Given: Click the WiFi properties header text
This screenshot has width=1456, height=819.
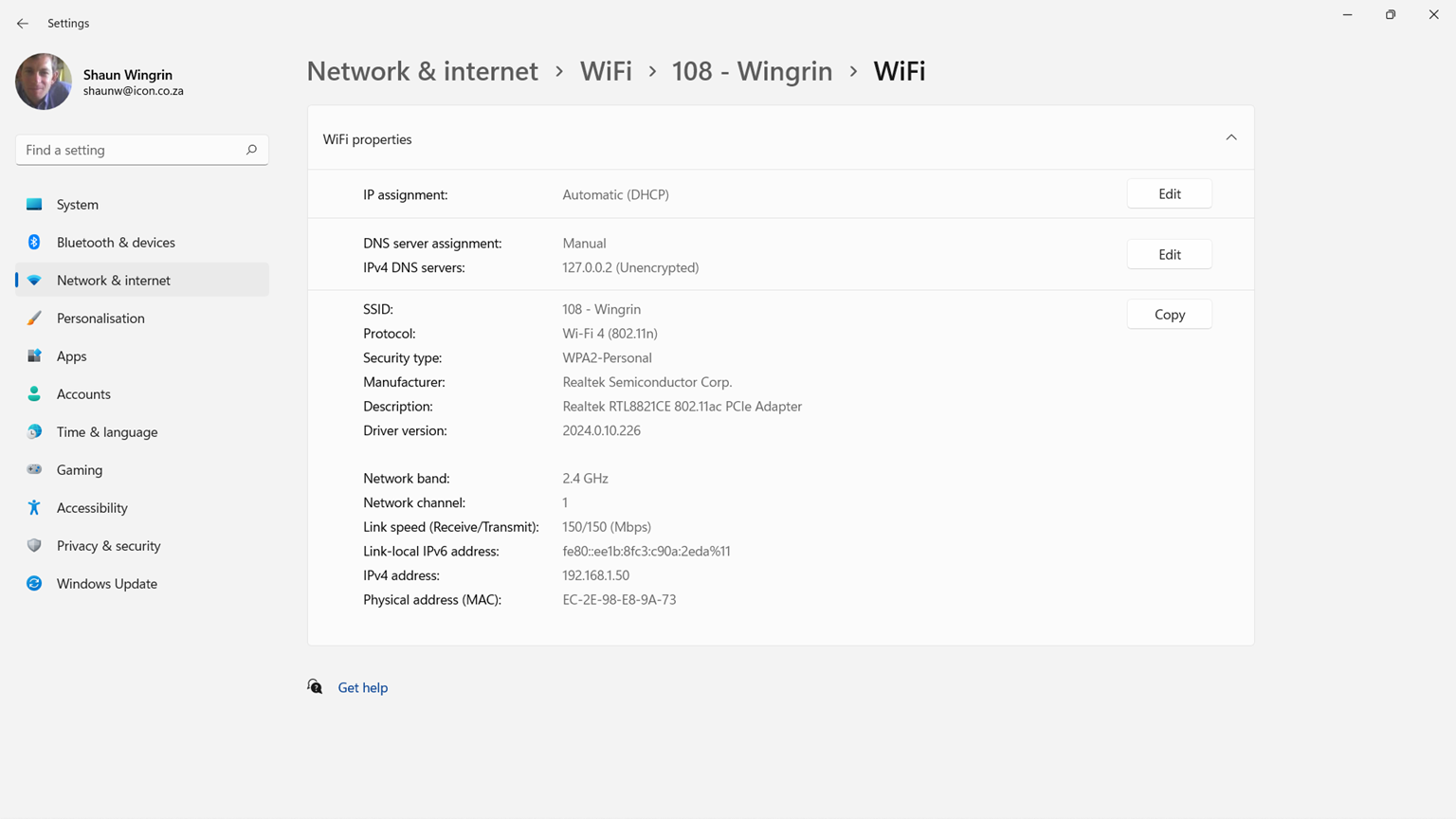Looking at the screenshot, I should click(x=368, y=139).
